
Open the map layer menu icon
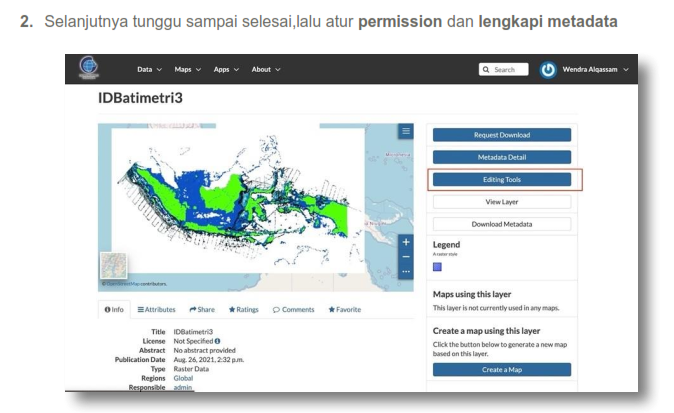pyautogui.click(x=406, y=132)
